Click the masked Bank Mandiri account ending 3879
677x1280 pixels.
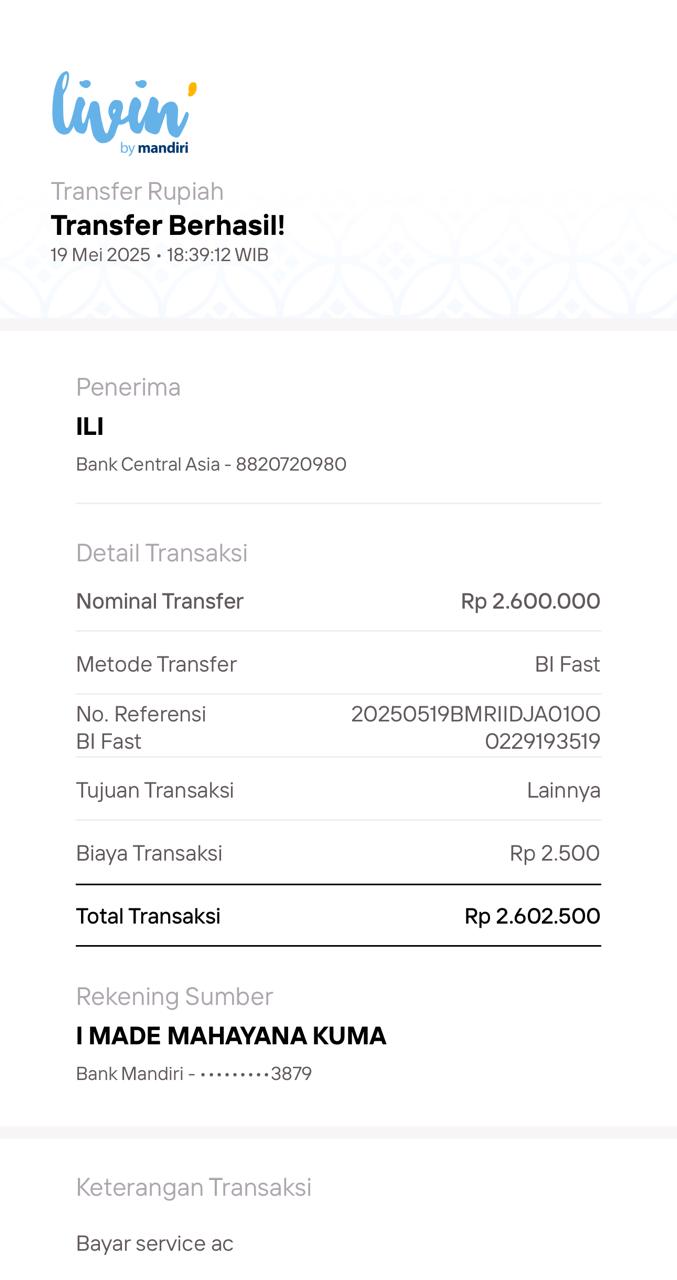pyautogui.click(x=256, y=1074)
